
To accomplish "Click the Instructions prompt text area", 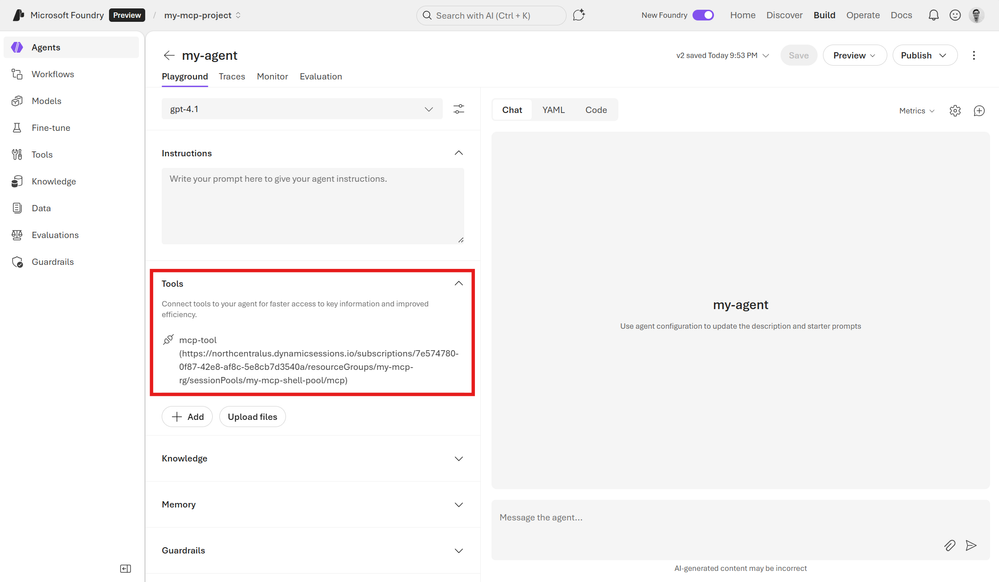I will coord(313,206).
